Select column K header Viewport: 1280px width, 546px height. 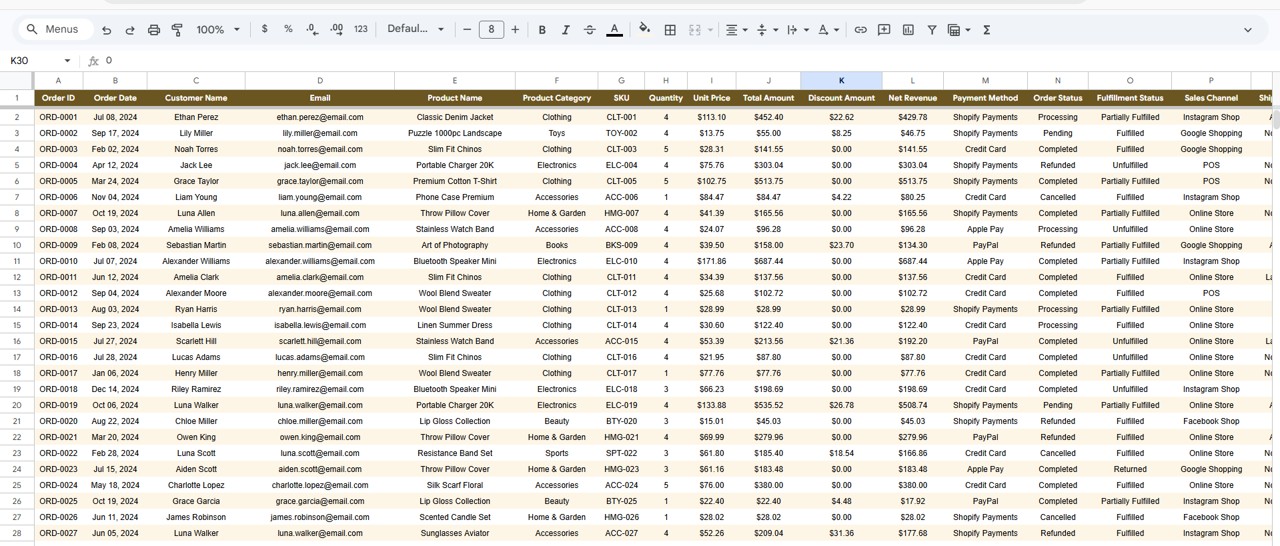point(841,80)
